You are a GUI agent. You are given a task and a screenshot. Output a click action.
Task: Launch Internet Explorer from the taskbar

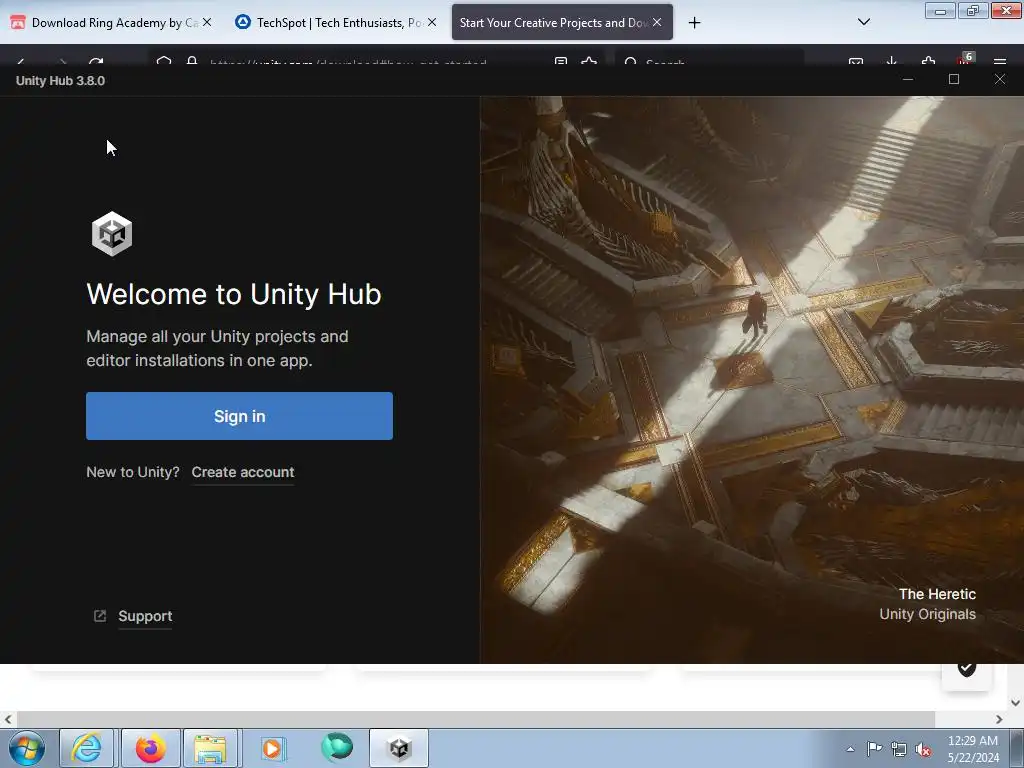point(86,748)
